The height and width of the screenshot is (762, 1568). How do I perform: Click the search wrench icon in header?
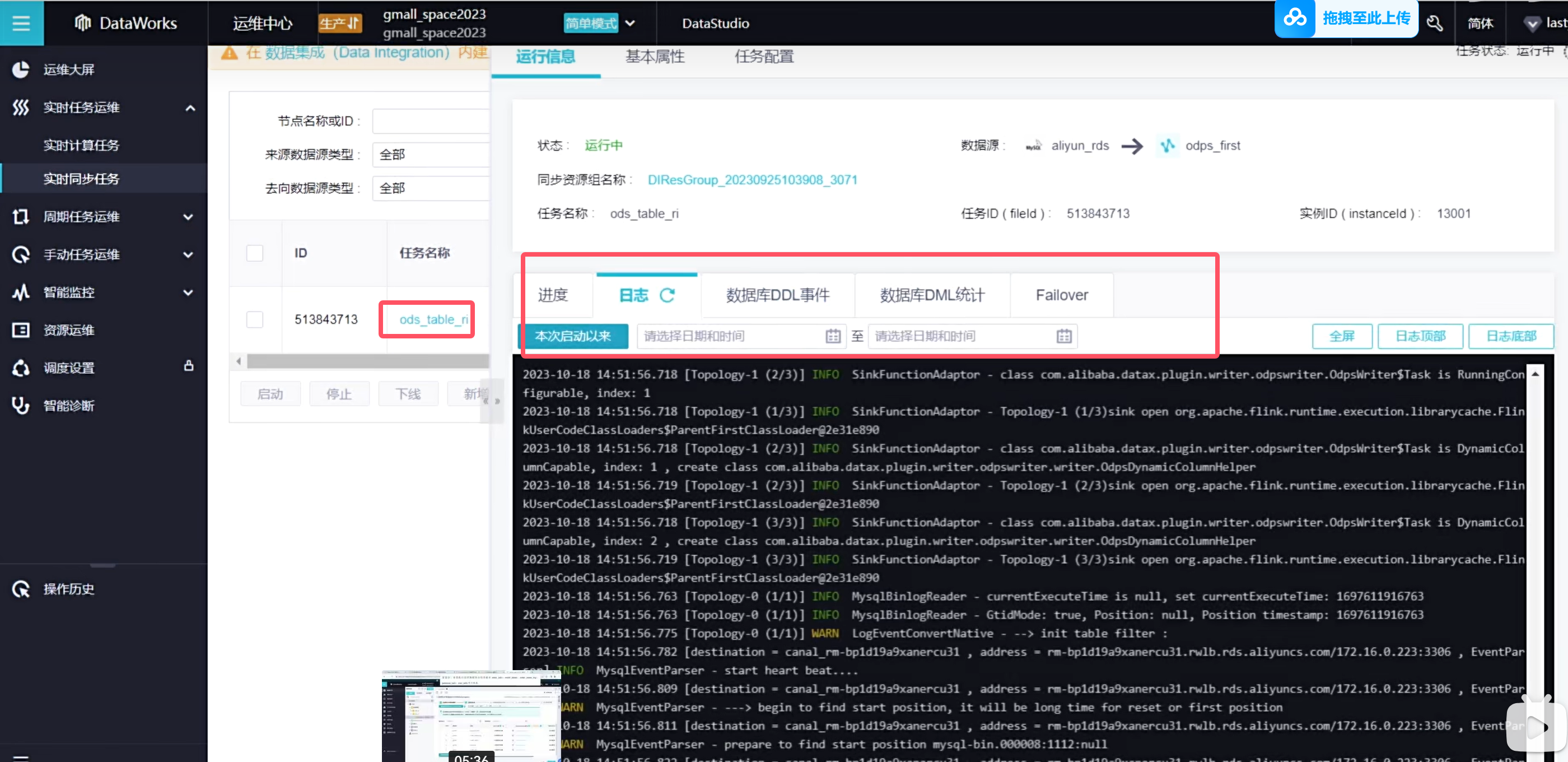[1435, 23]
